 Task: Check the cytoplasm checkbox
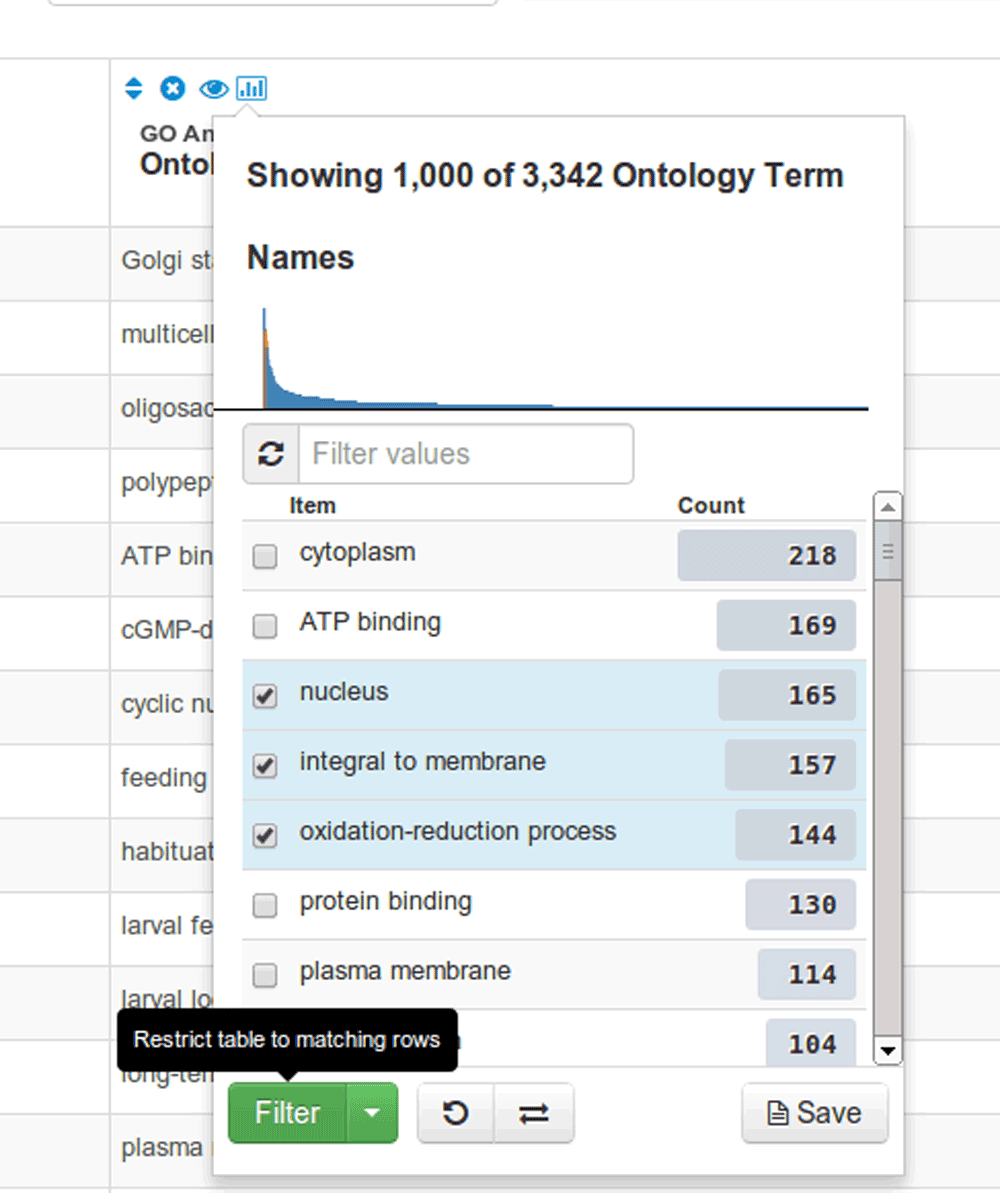pos(265,557)
